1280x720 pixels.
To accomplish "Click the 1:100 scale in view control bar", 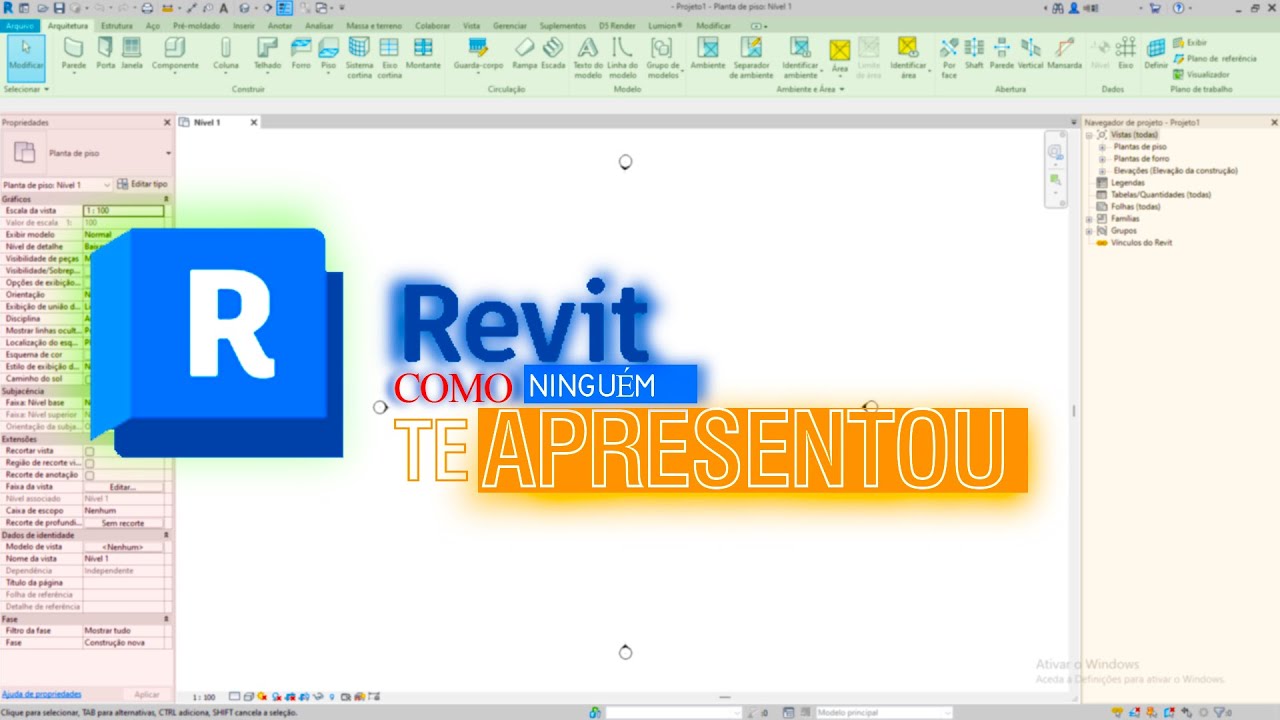I will pyautogui.click(x=204, y=697).
